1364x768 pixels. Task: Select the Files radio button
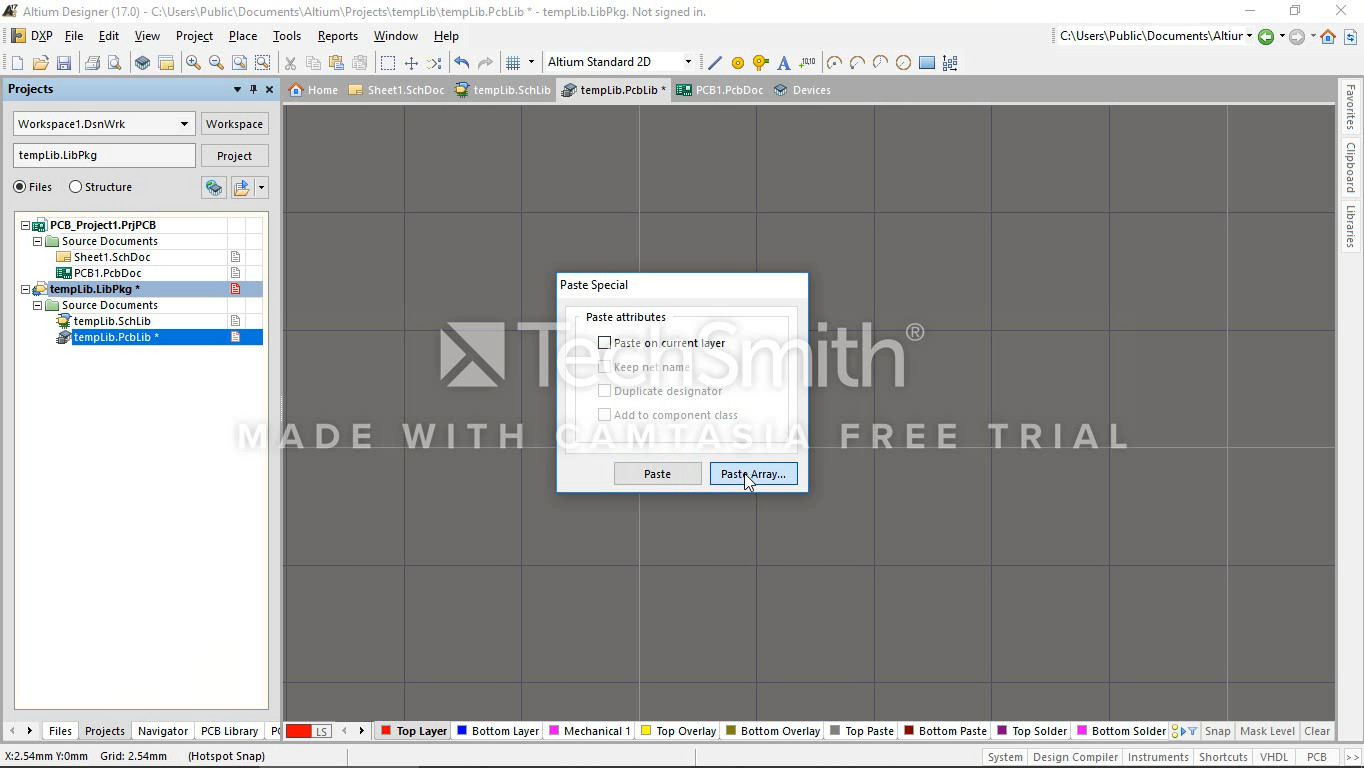[x=20, y=187]
